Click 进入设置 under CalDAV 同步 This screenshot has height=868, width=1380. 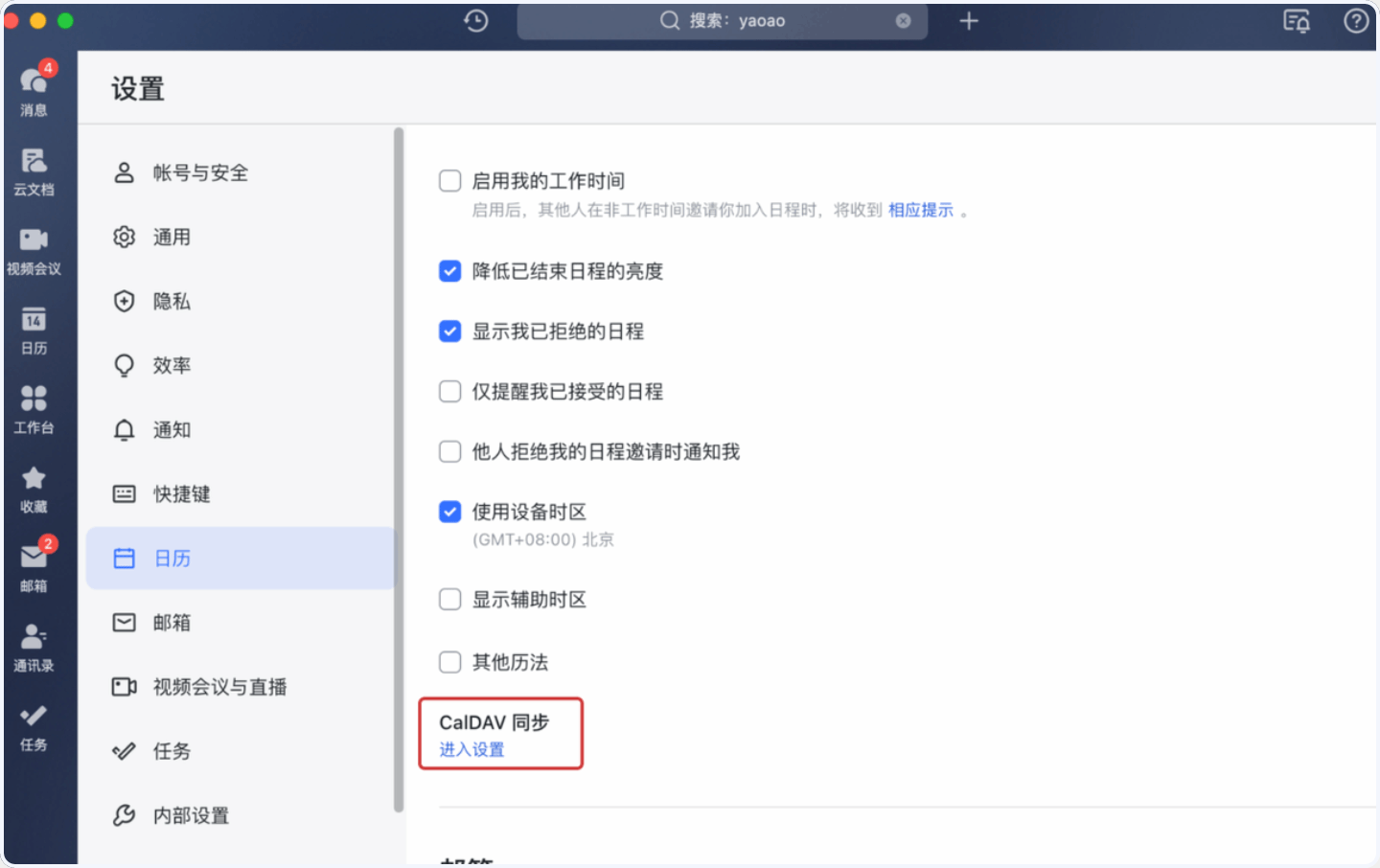click(470, 750)
